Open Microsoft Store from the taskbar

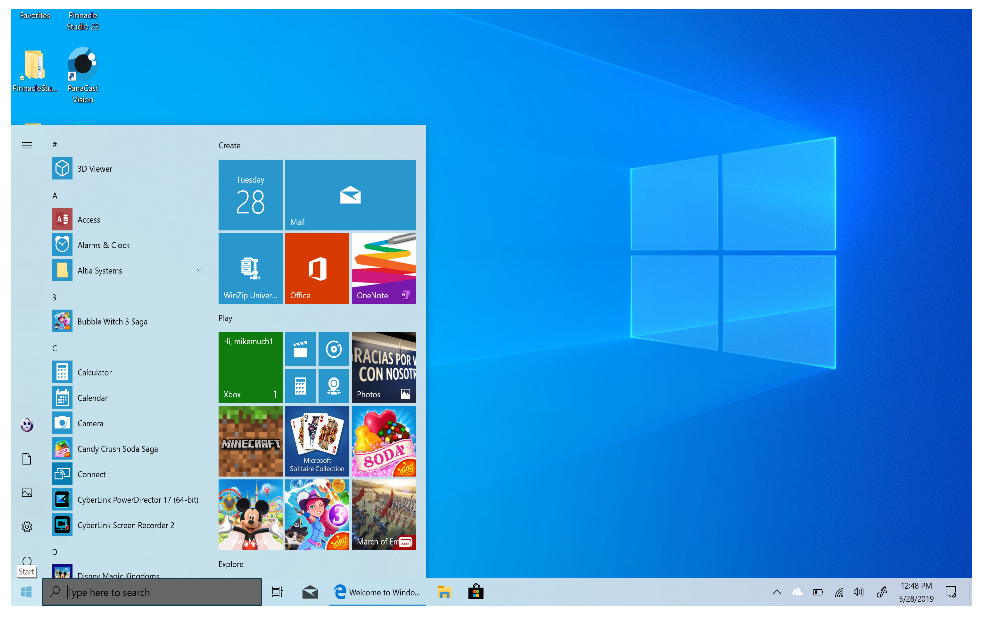[x=476, y=592]
